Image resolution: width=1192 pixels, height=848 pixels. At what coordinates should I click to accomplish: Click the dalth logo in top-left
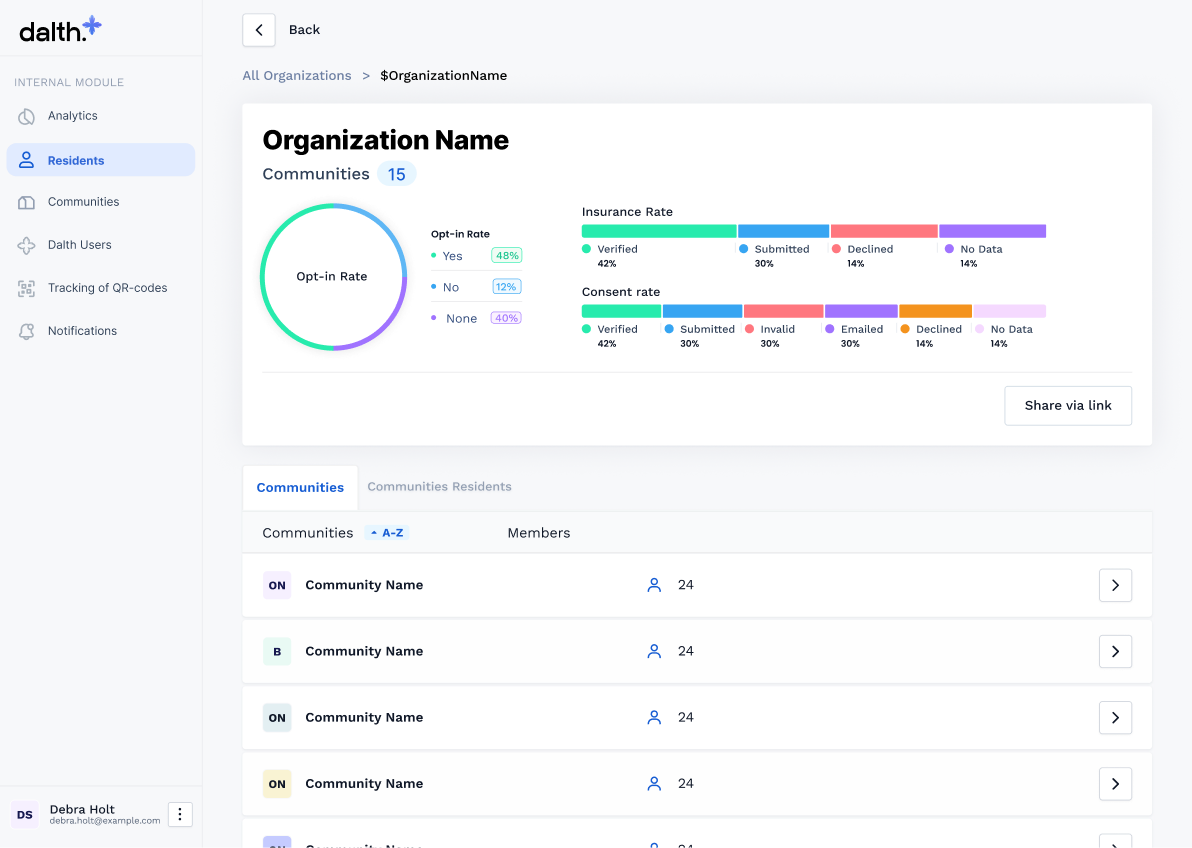pos(60,29)
